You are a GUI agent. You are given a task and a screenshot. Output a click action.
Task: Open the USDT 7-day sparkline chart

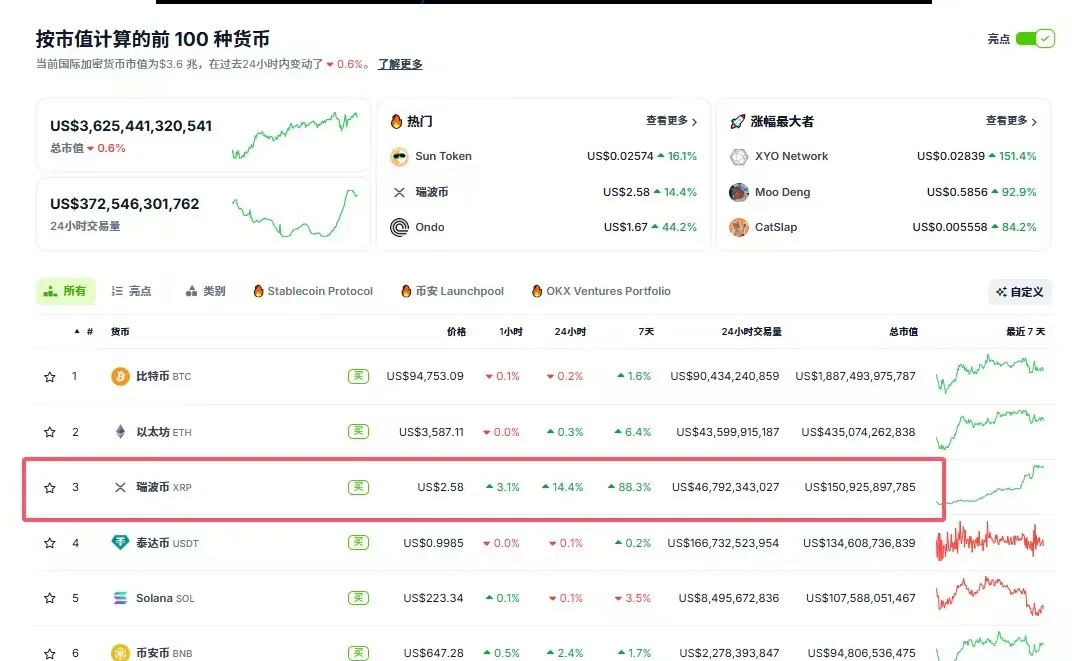[990, 541]
